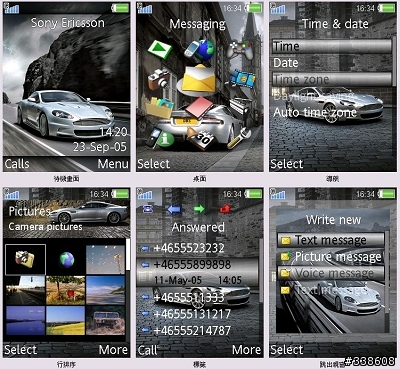This screenshot has height=369, width=400.
Task: Click signal strength icon on home screen
Action: (x=12, y=8)
